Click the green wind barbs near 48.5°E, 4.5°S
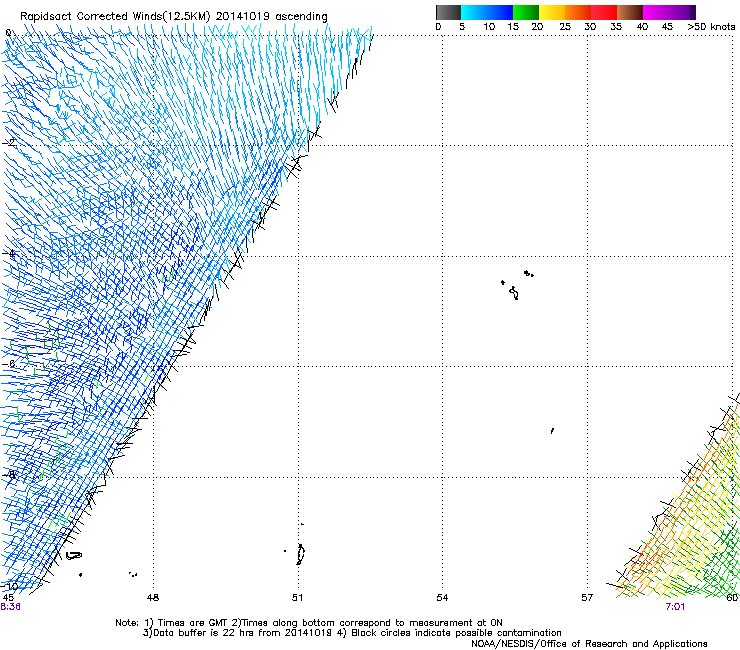The image size is (740, 650). click(x=171, y=275)
